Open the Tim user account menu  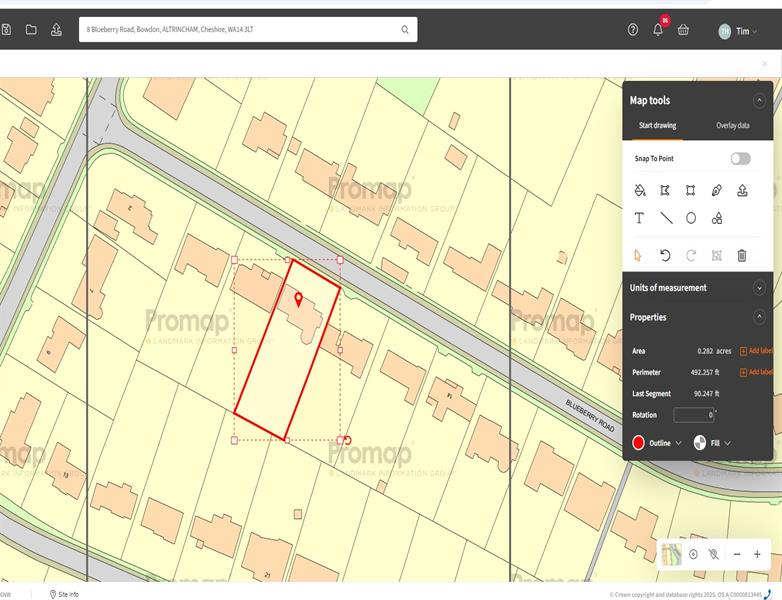(x=738, y=31)
